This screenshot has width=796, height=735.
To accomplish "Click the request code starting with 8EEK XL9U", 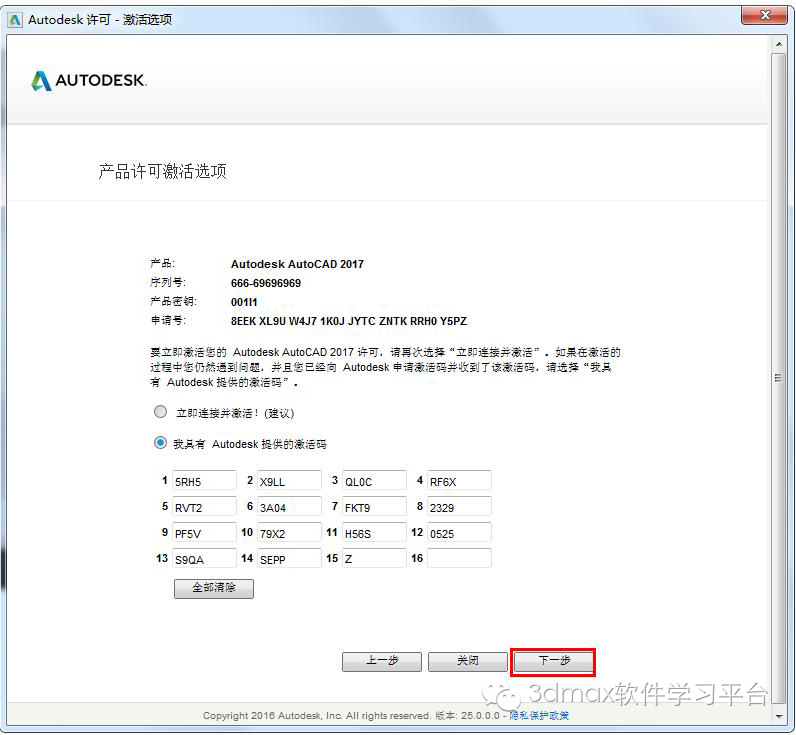I will pyautogui.click(x=349, y=321).
